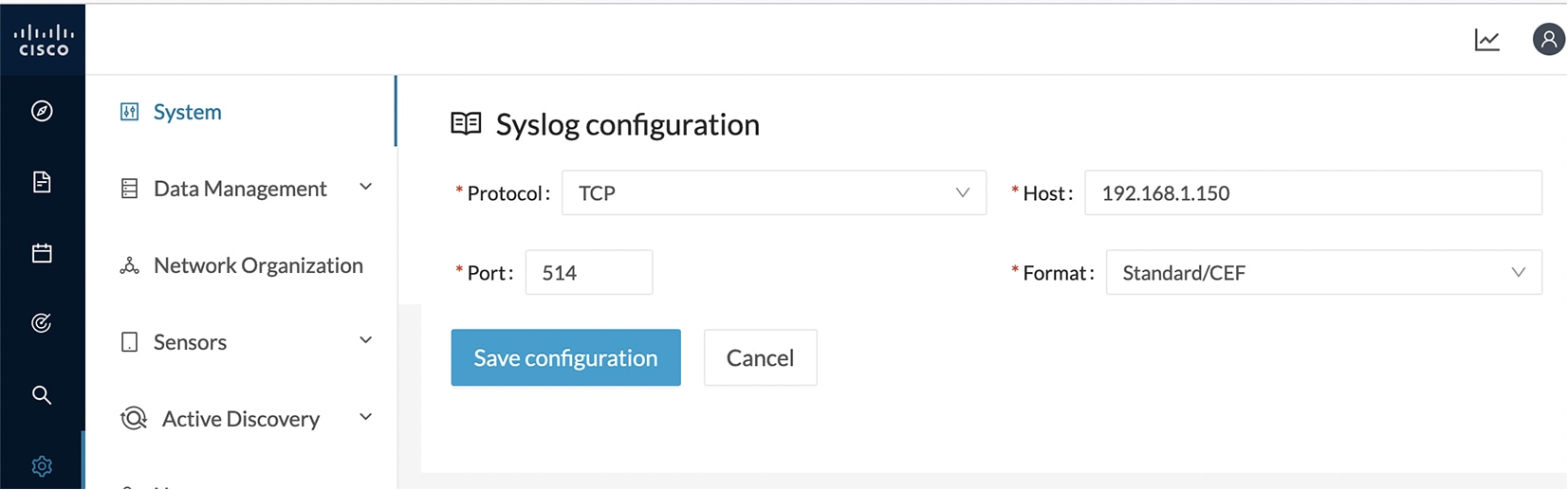Image resolution: width=1568 pixels, height=490 pixels.
Task: Open the Format dropdown showing Standard/CEF
Action: 1323,273
